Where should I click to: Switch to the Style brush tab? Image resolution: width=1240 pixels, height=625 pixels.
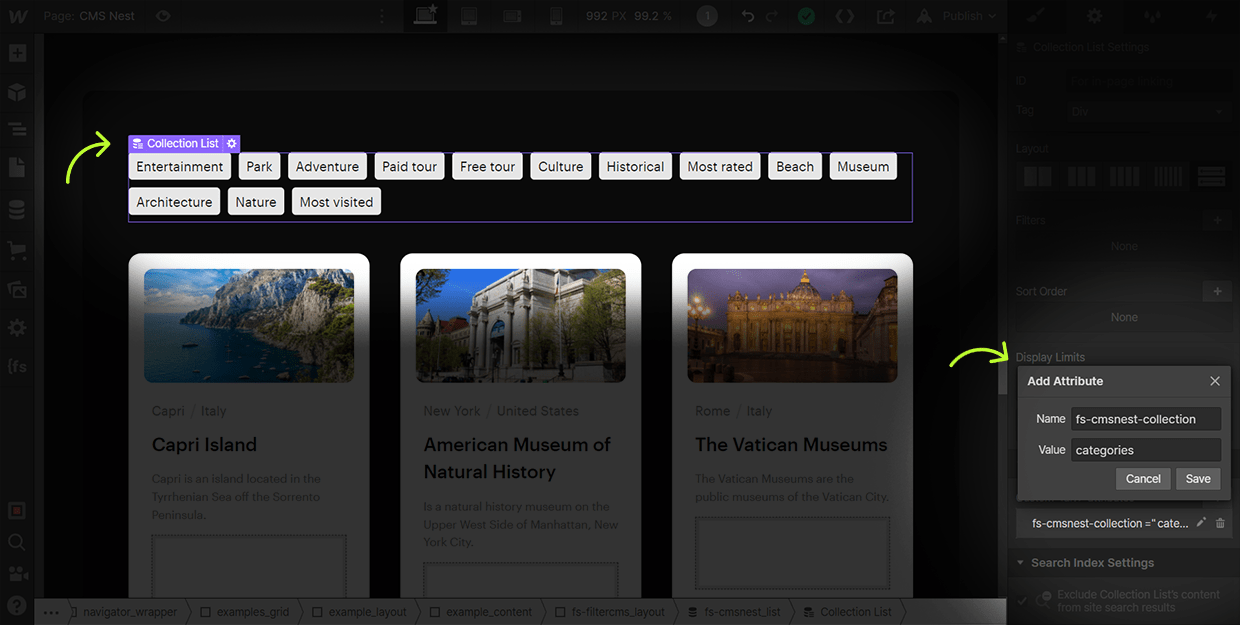tap(1036, 16)
